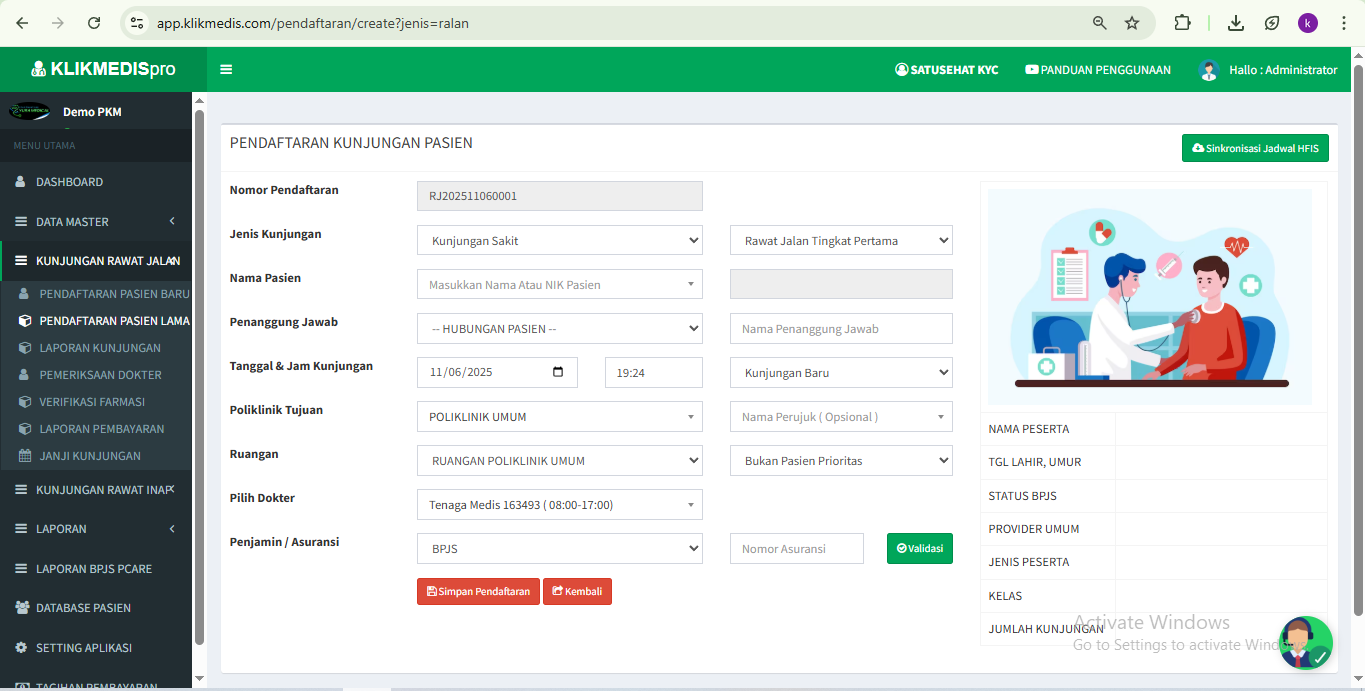Open the Pilih Dokter Tenaga Medis dropdown
Image resolution: width=1365 pixels, height=691 pixels.
point(560,504)
